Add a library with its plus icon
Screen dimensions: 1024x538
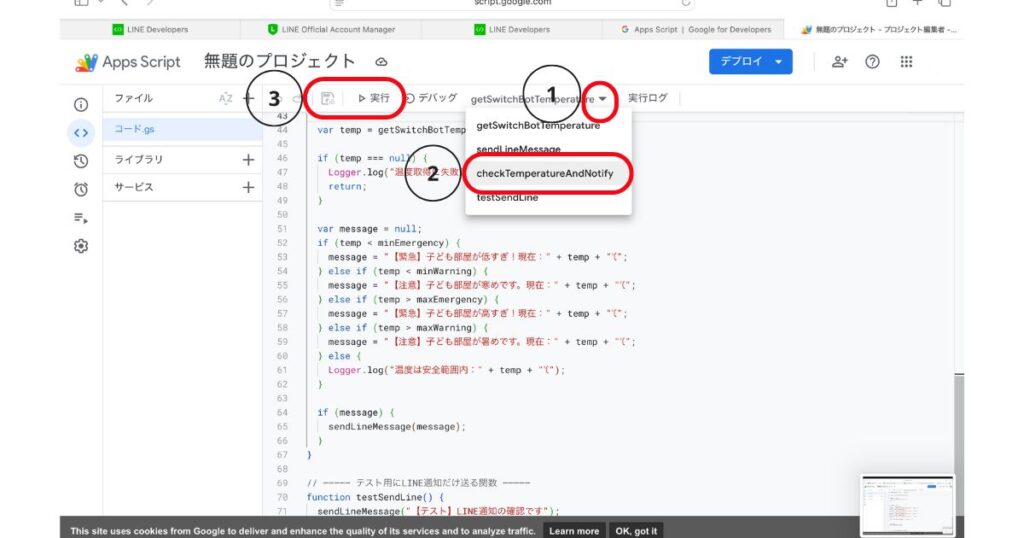point(248,160)
